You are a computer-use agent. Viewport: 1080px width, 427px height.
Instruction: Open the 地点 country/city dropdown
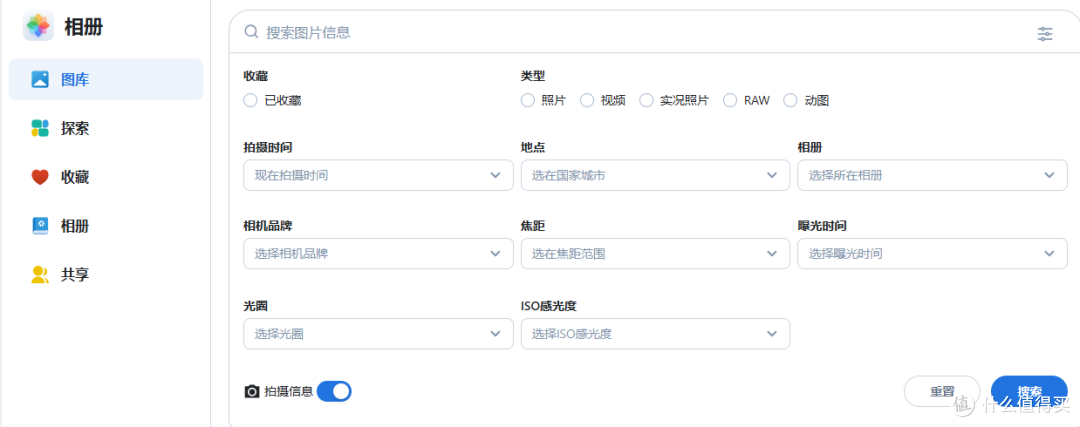click(655, 175)
